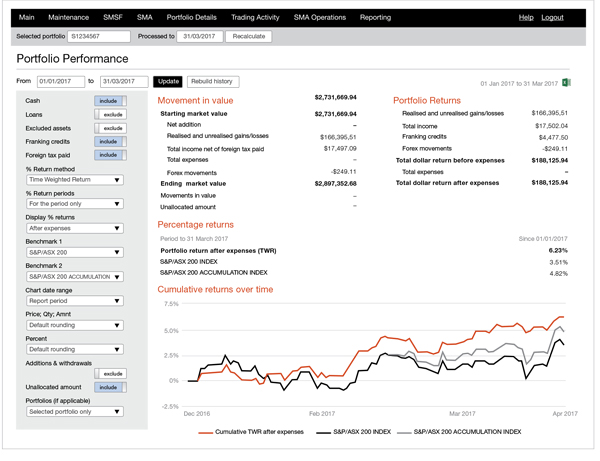Click the Logout link
This screenshot has width=600, height=461.
click(552, 18)
